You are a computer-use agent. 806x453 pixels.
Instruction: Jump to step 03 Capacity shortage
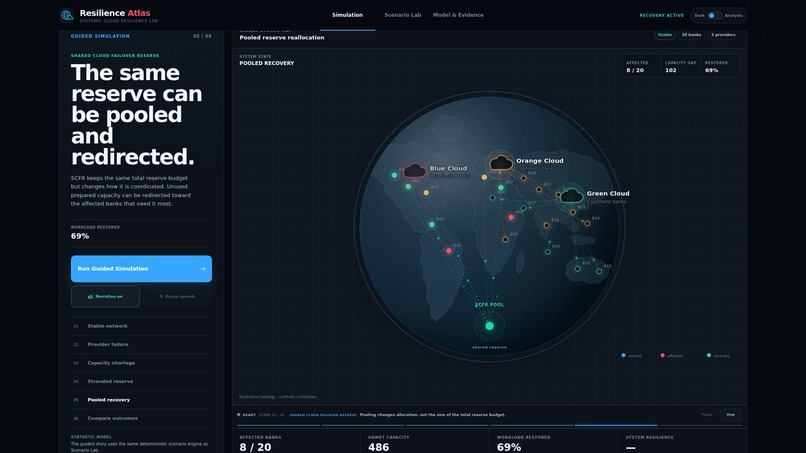coord(141,363)
